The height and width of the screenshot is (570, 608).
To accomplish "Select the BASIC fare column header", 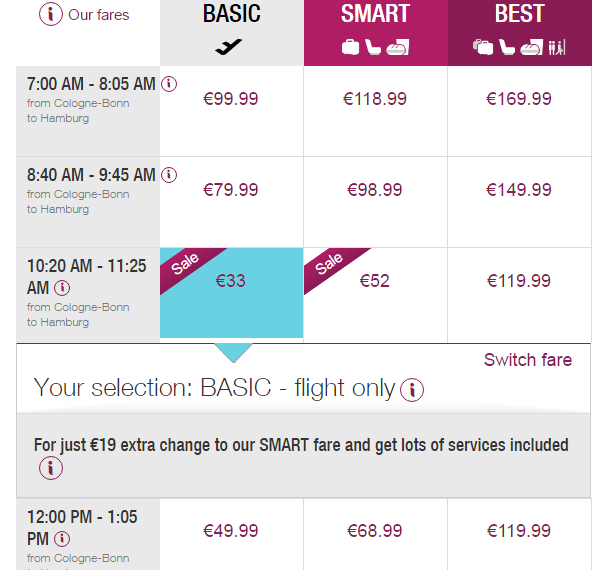I will coord(231,14).
